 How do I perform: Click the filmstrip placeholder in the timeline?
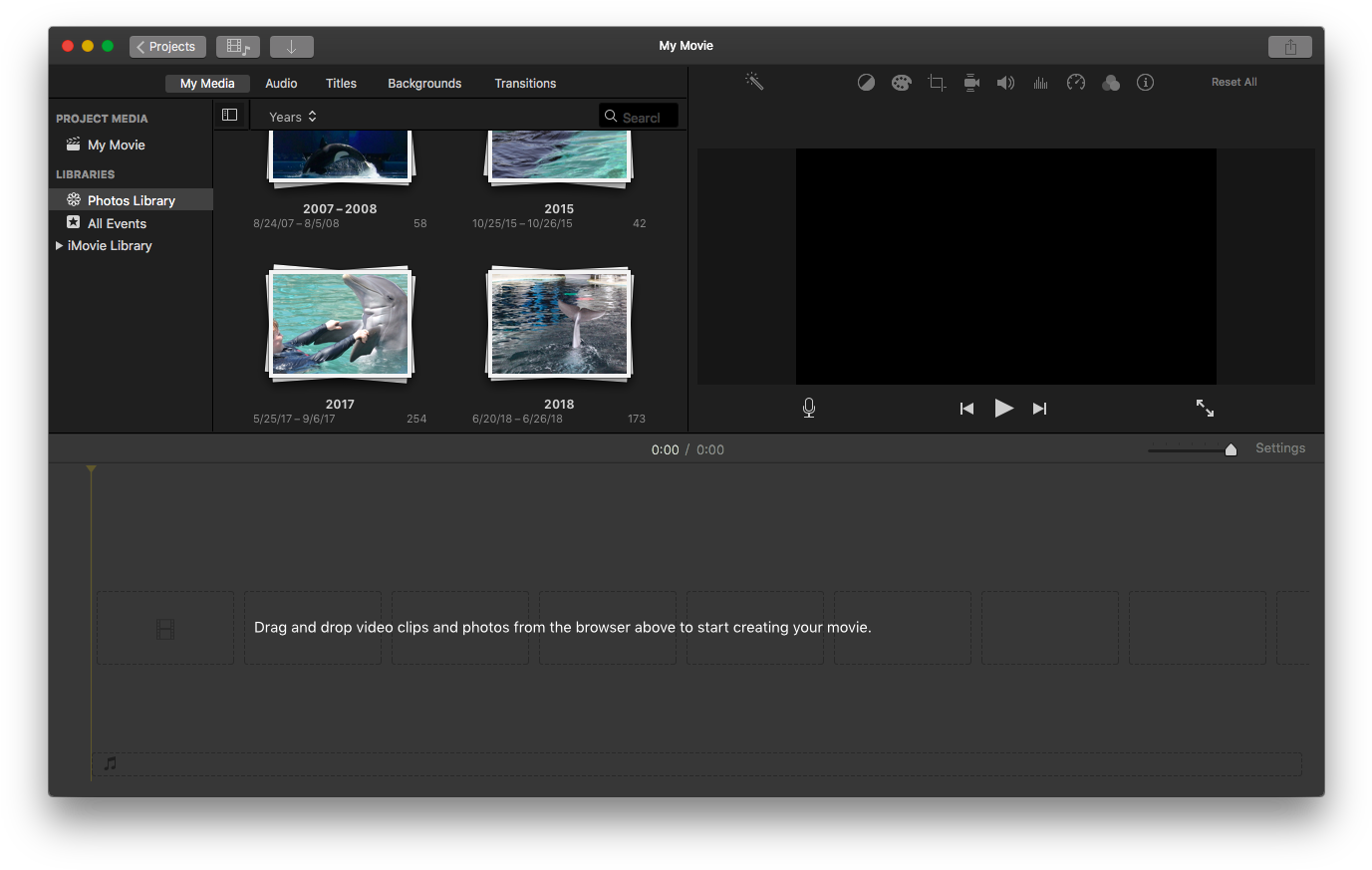(165, 628)
